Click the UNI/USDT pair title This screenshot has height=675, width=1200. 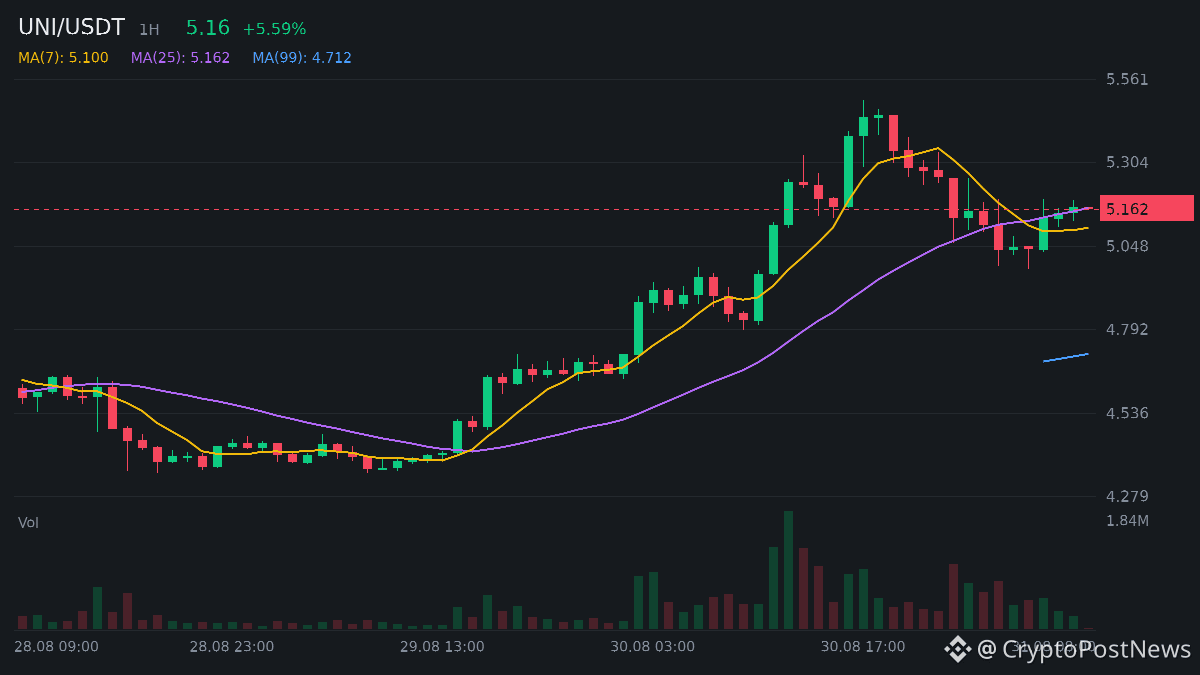pos(72,28)
